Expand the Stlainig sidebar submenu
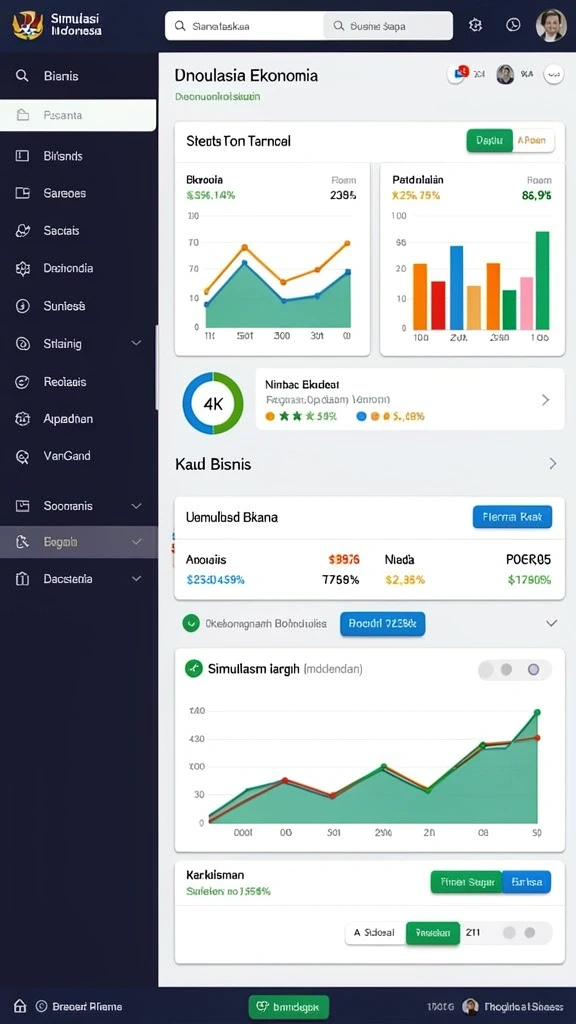Image resolution: width=576 pixels, height=1024 pixels. point(136,343)
